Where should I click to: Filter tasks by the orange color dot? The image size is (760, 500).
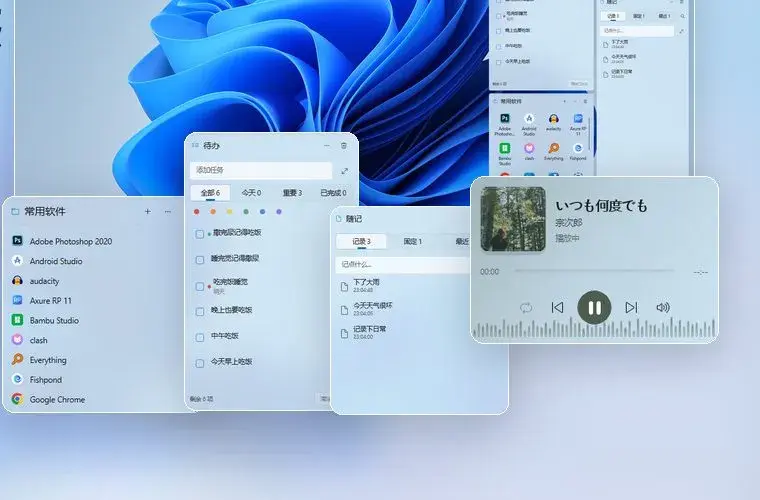coord(213,212)
